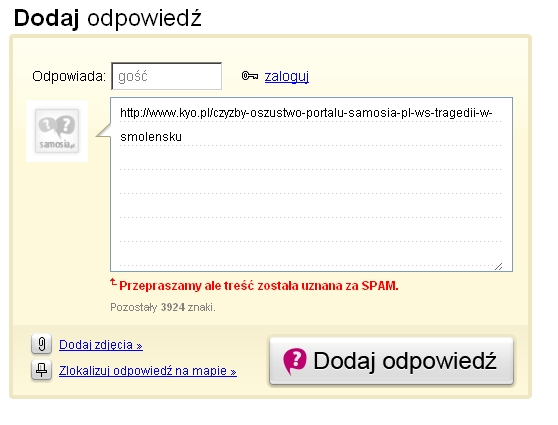The image size is (558, 425).
Task: Click the SPAM error message text
Action: point(259,285)
